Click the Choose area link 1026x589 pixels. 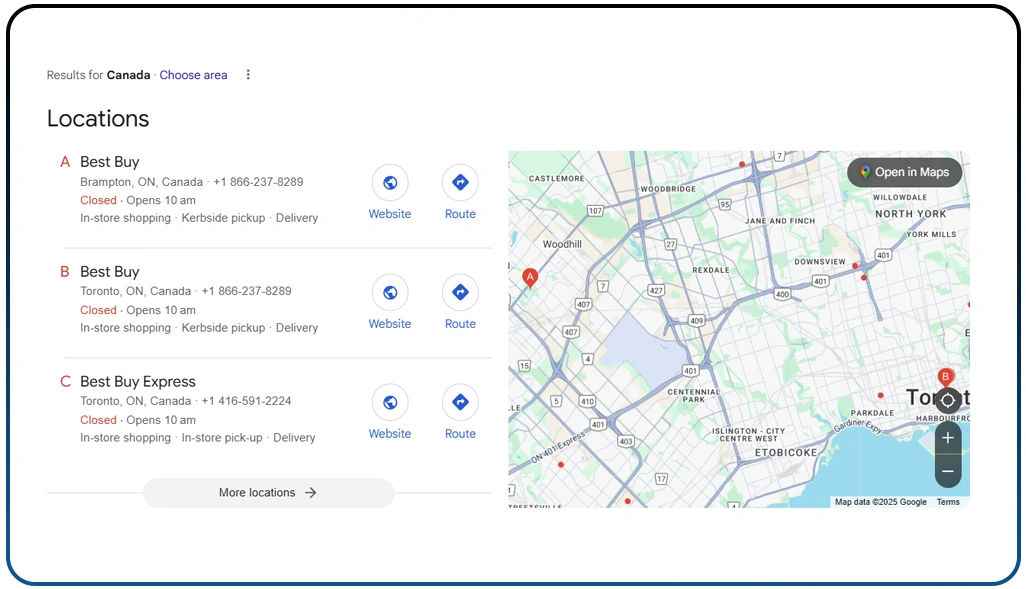click(x=193, y=74)
